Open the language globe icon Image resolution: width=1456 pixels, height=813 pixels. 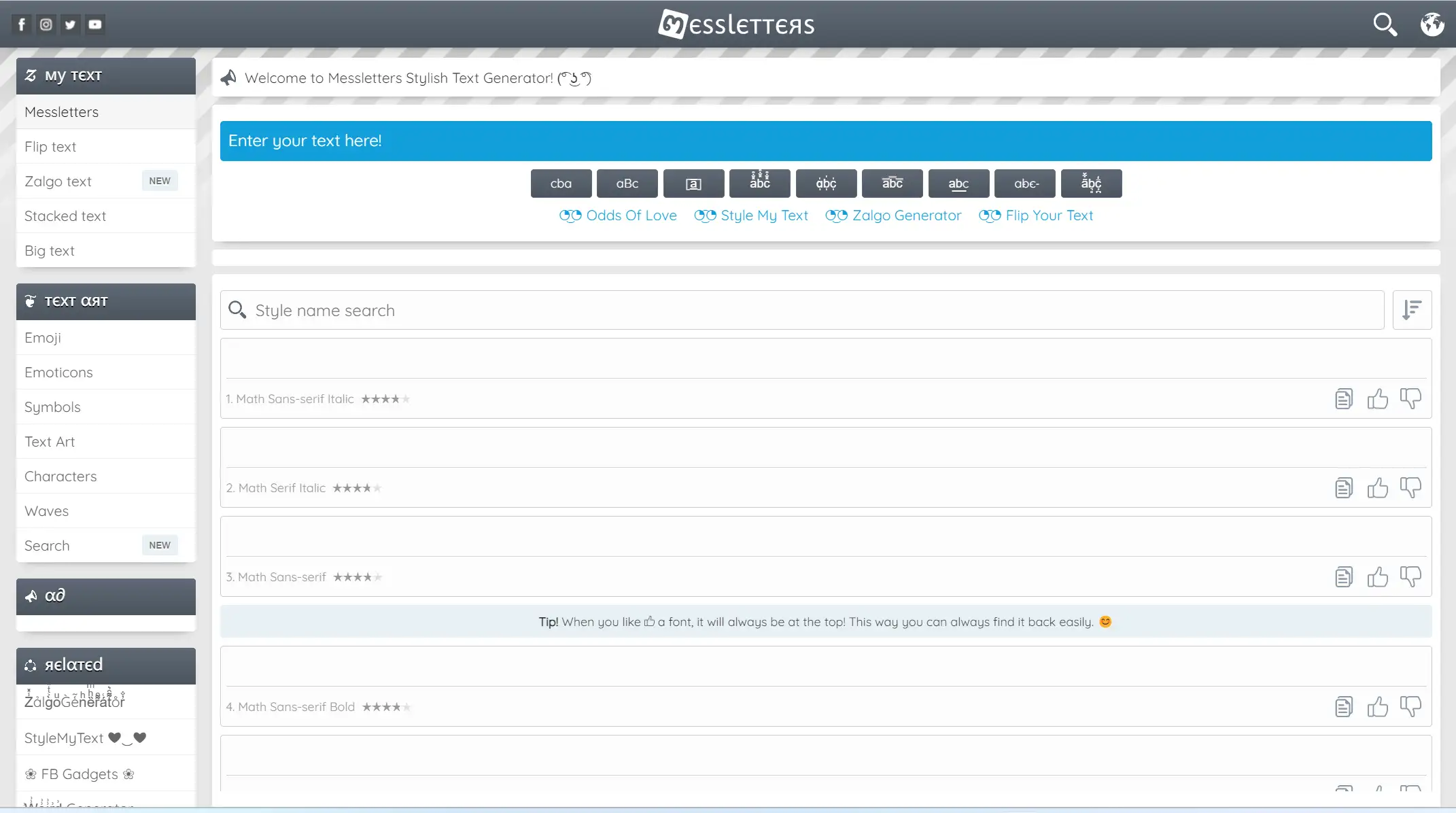tap(1432, 24)
